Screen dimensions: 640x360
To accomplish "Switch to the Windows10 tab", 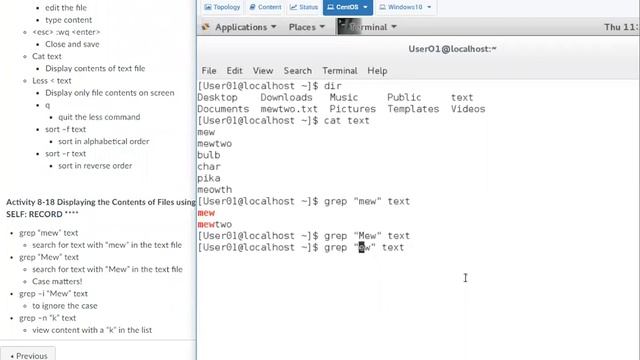I will coord(405,7).
